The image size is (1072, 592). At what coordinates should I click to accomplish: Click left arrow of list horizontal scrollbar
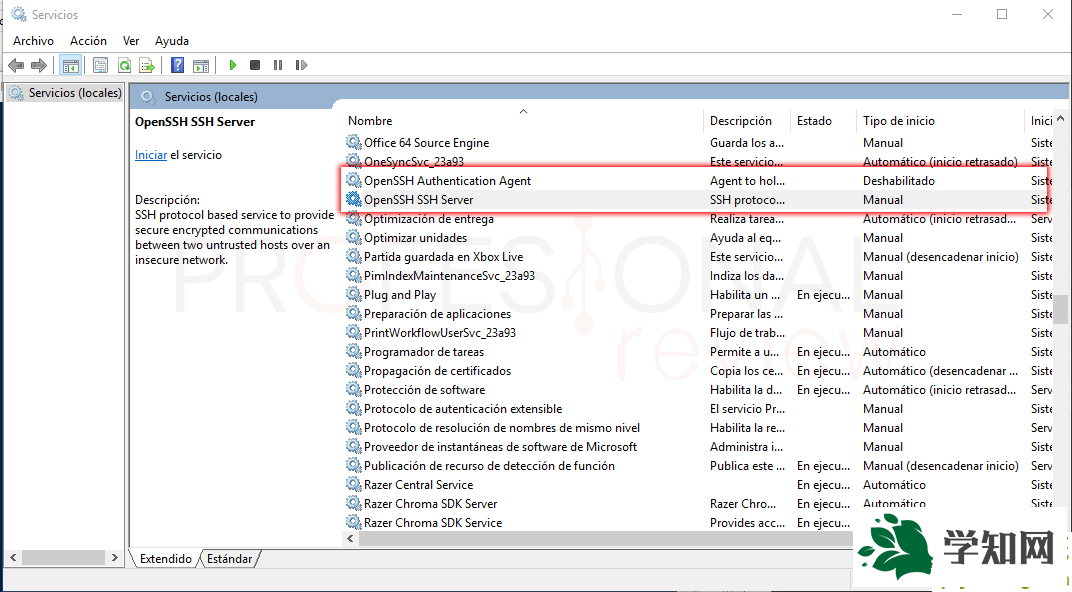point(351,539)
